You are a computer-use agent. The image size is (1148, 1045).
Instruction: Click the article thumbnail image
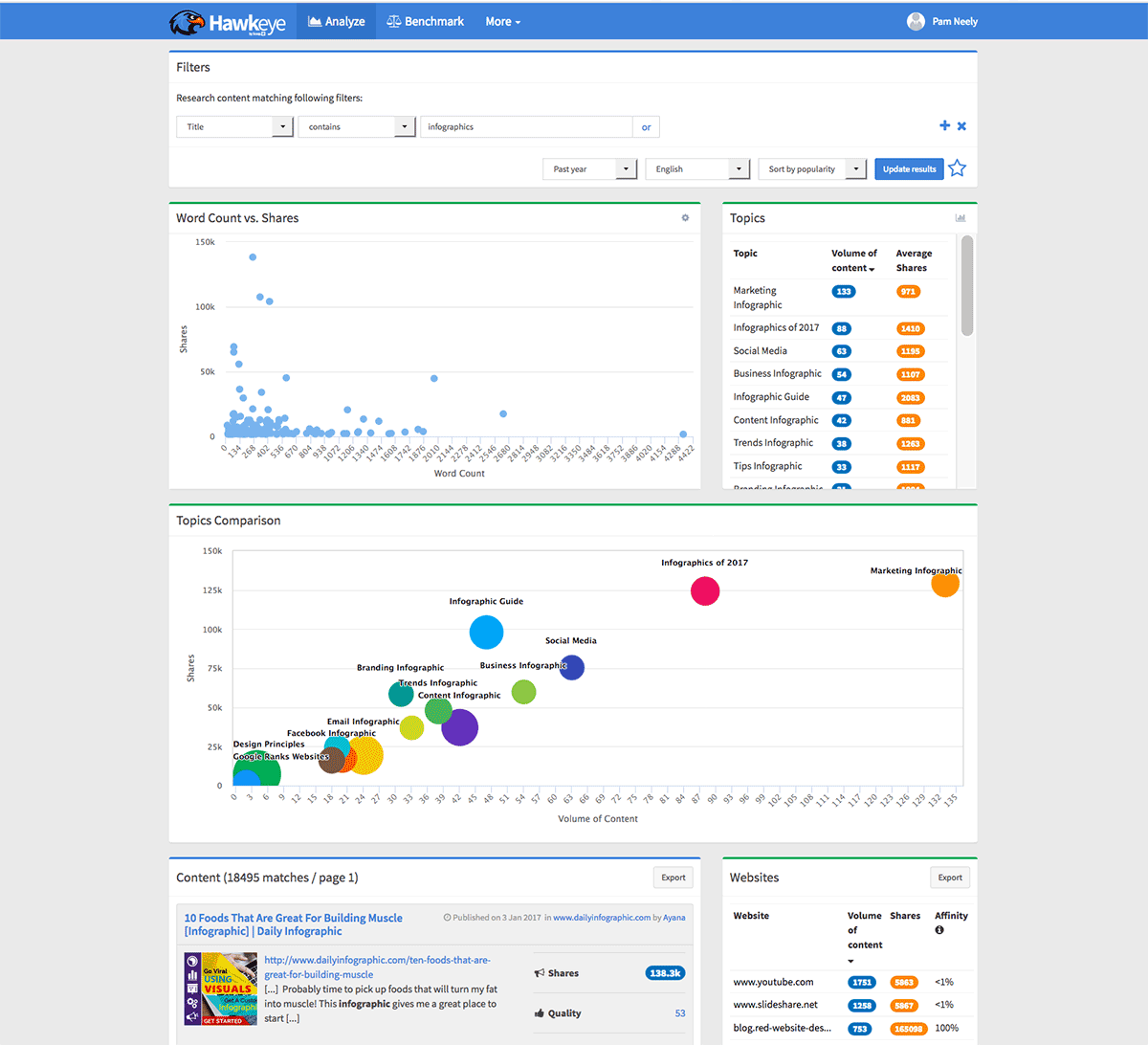click(221, 989)
